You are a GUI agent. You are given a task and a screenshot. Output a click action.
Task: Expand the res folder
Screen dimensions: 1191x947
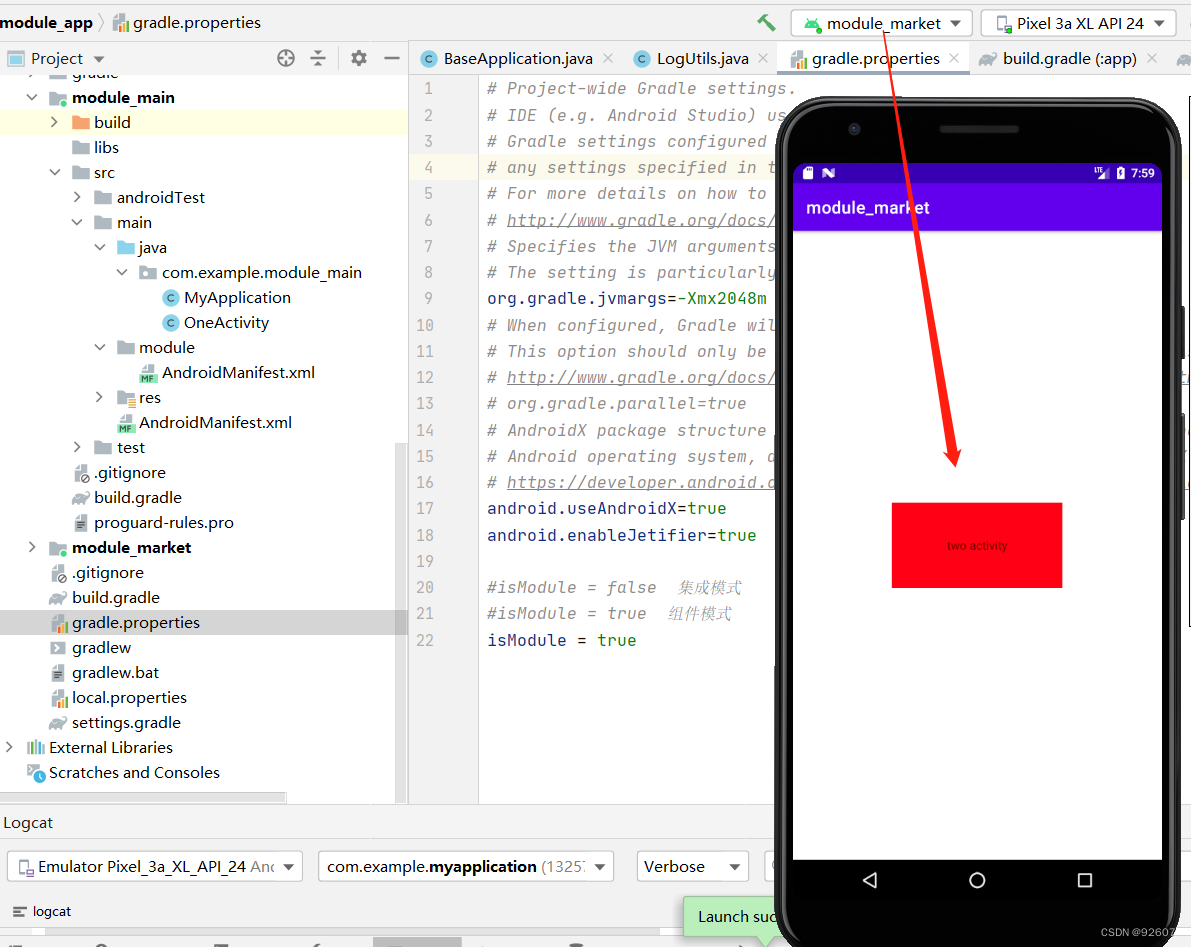coord(99,397)
